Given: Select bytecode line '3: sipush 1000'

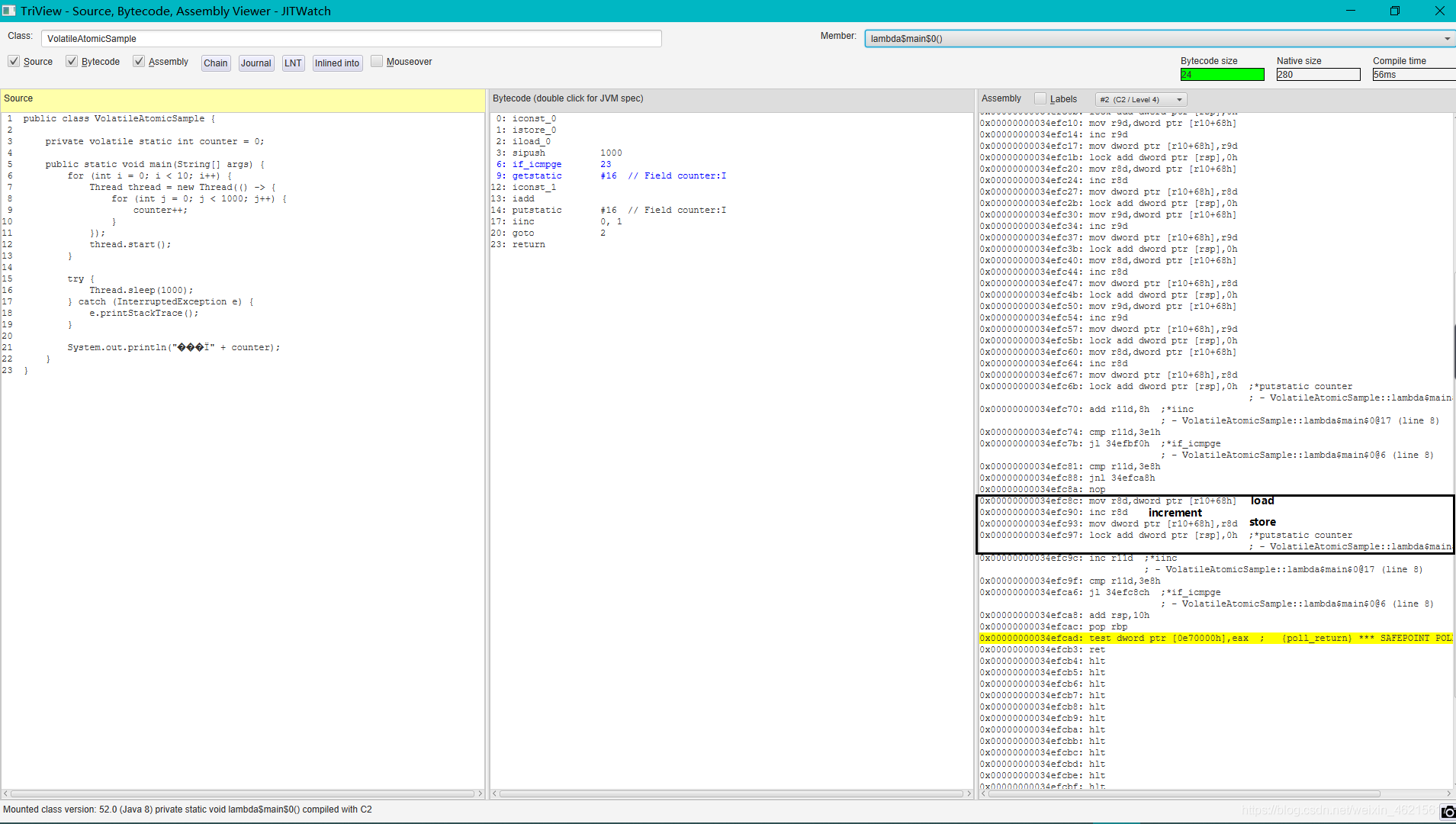Looking at the screenshot, I should click(559, 153).
